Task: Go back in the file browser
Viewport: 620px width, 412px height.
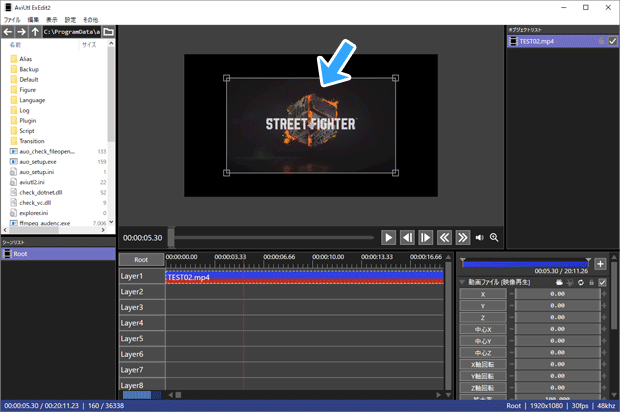Action: [8, 32]
